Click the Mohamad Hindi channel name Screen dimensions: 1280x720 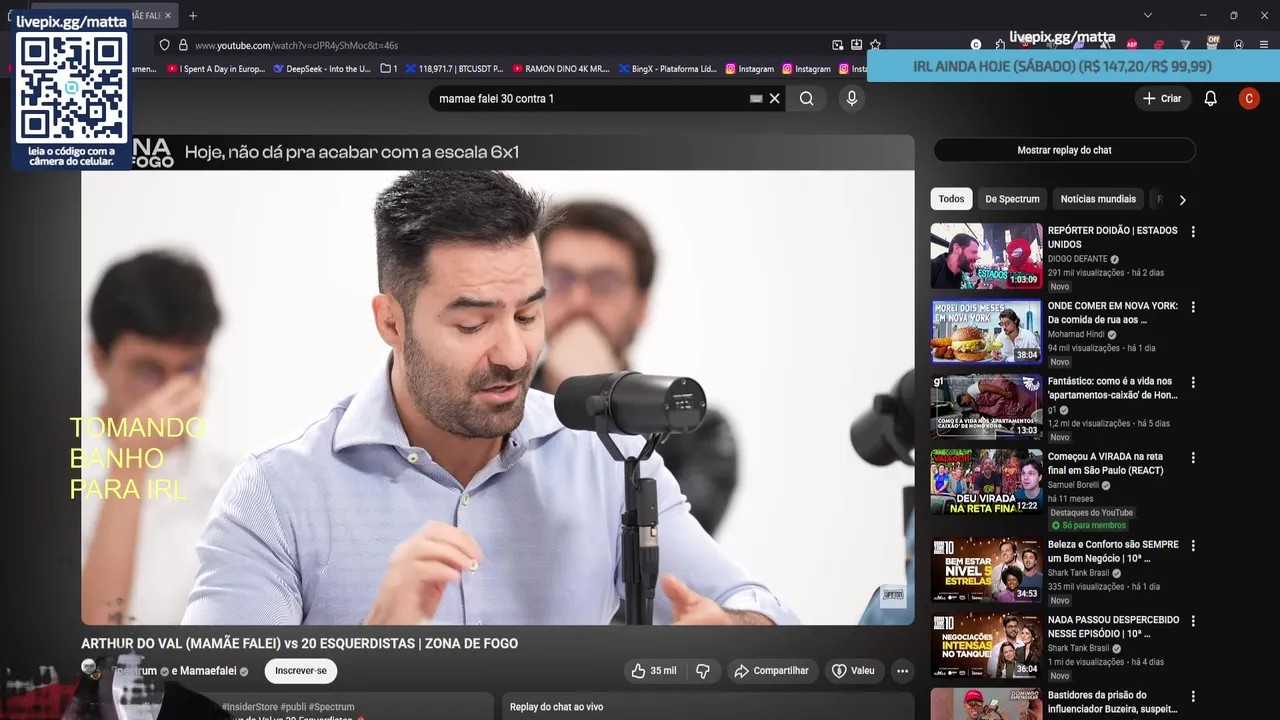point(1076,334)
